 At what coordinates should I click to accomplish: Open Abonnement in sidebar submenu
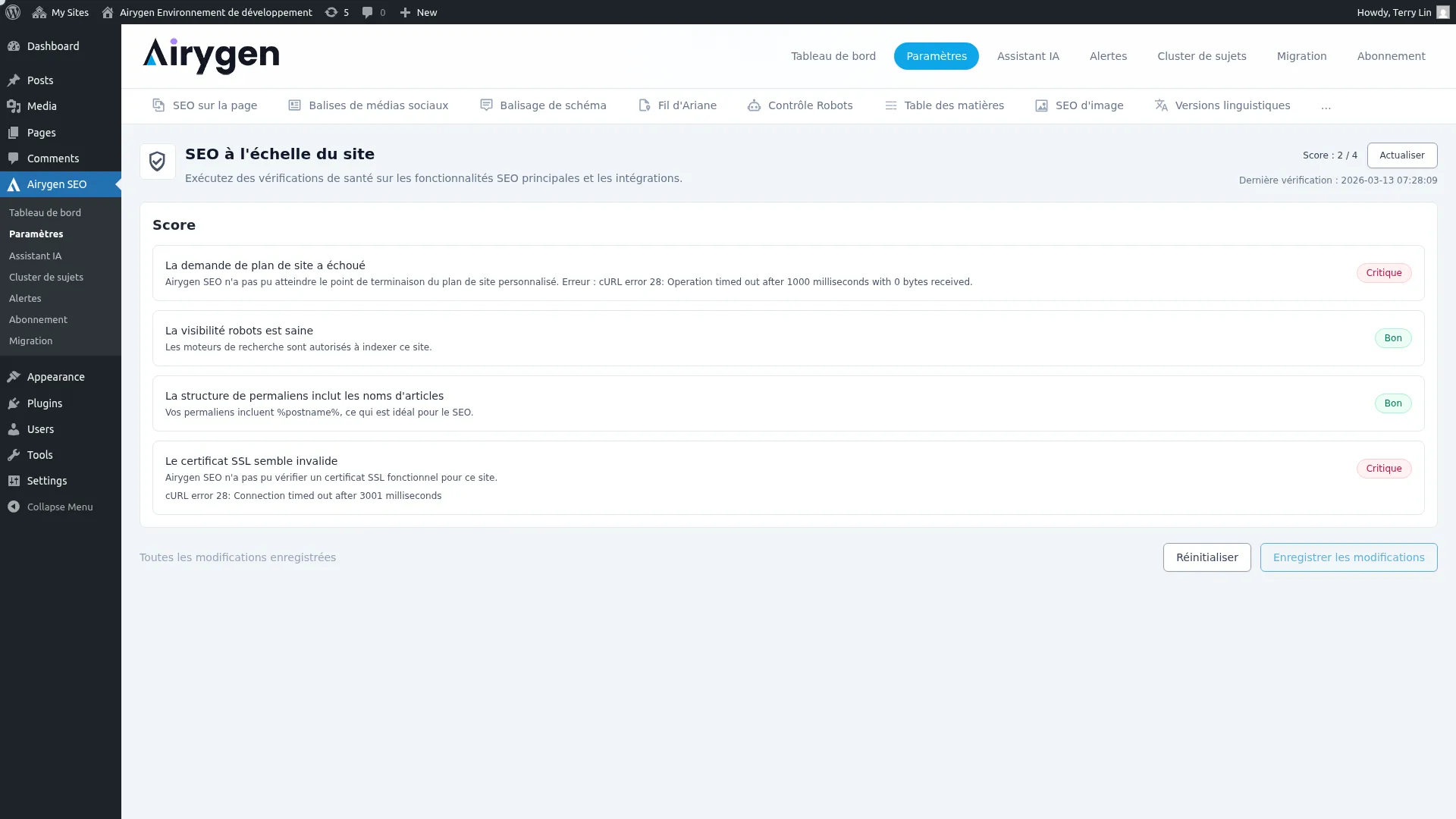38,320
